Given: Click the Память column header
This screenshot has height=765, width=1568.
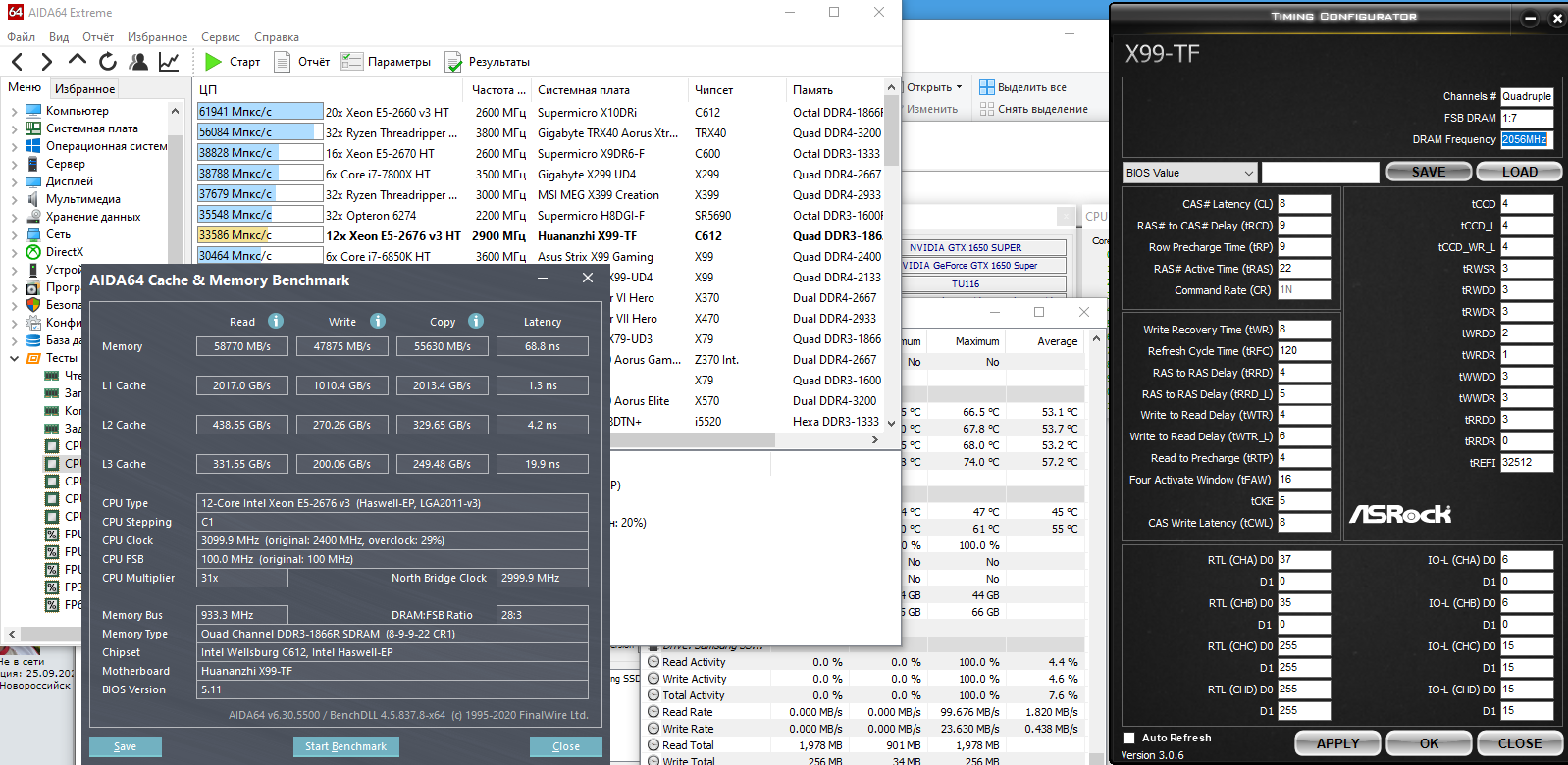Looking at the screenshot, I should 835,89.
